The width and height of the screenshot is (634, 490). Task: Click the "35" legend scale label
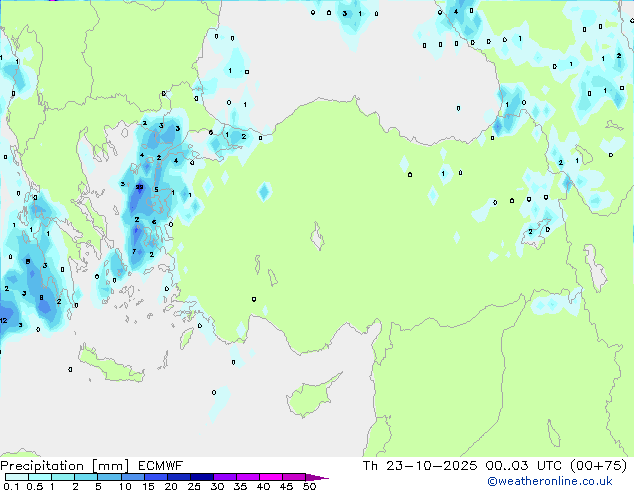click(240, 486)
